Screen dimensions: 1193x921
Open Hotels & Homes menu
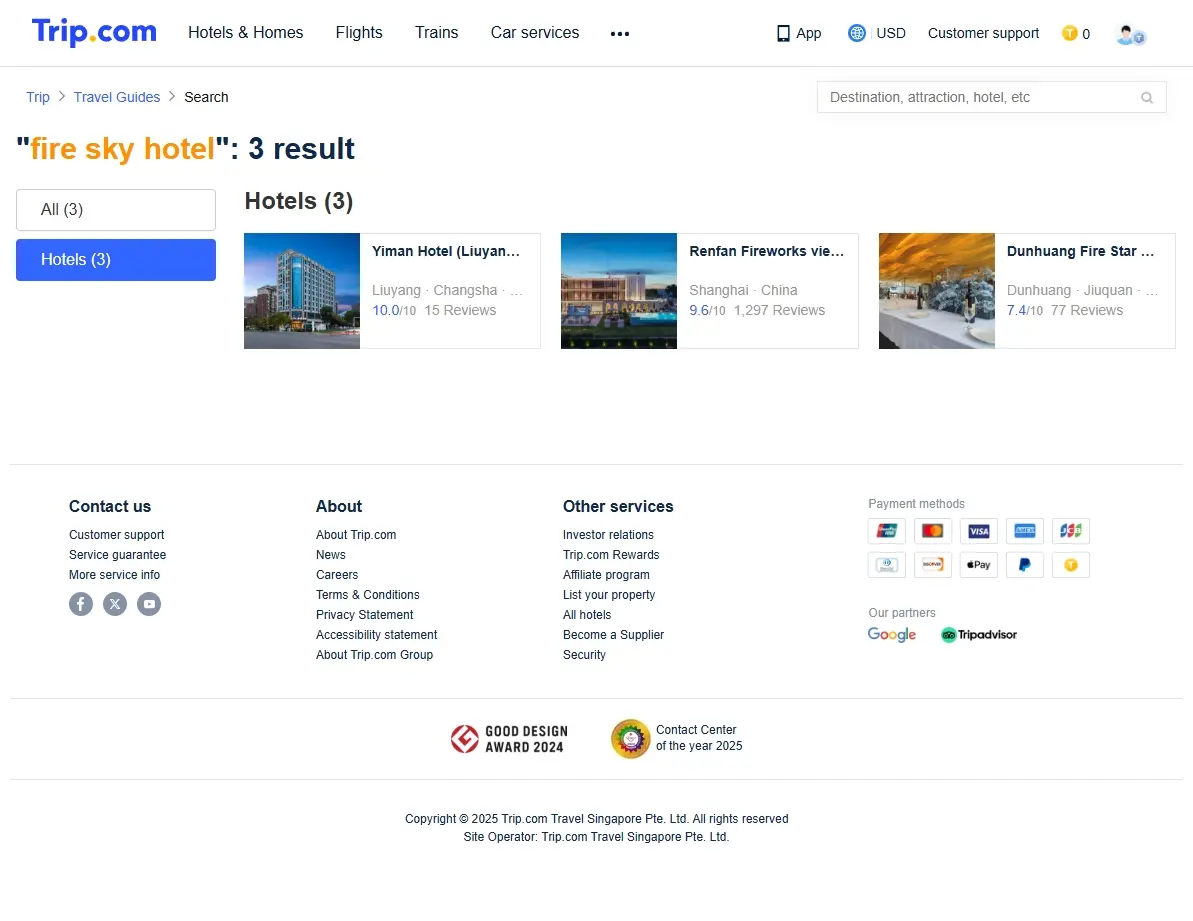(x=246, y=33)
